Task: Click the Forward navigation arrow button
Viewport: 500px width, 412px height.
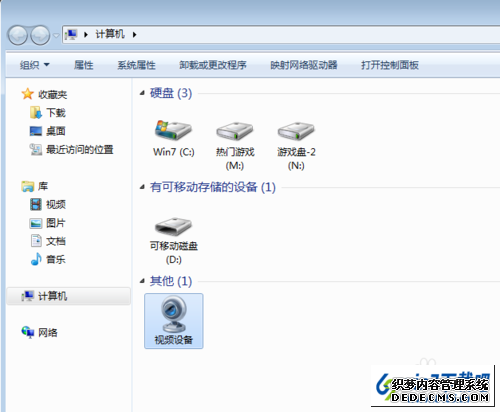Action: [x=40, y=35]
